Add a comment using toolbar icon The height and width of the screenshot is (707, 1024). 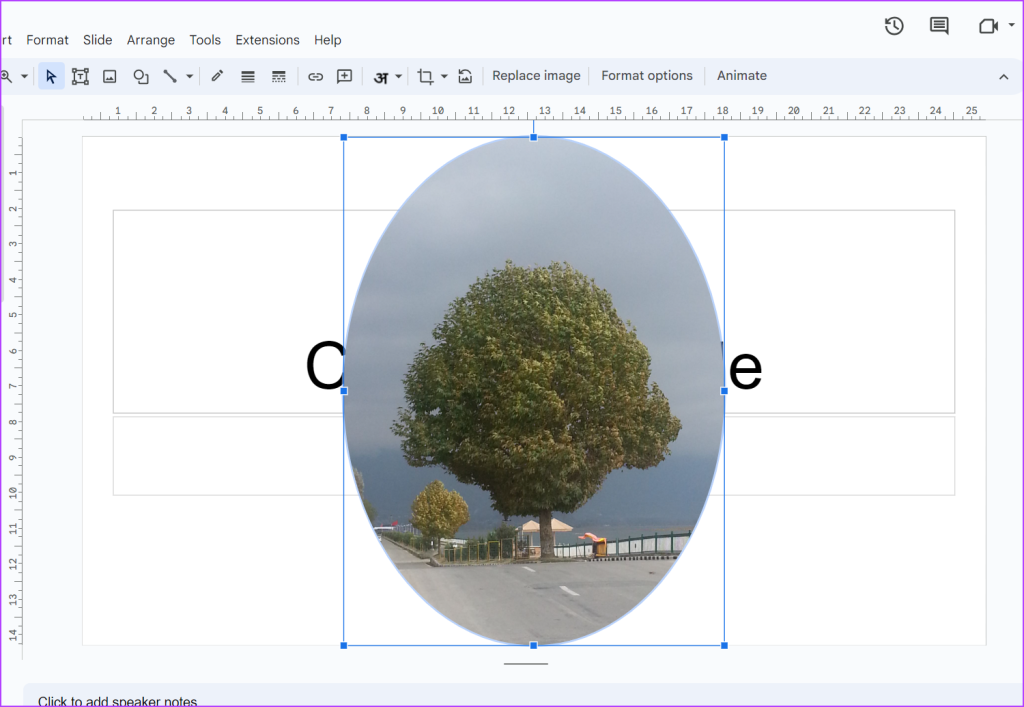345,76
